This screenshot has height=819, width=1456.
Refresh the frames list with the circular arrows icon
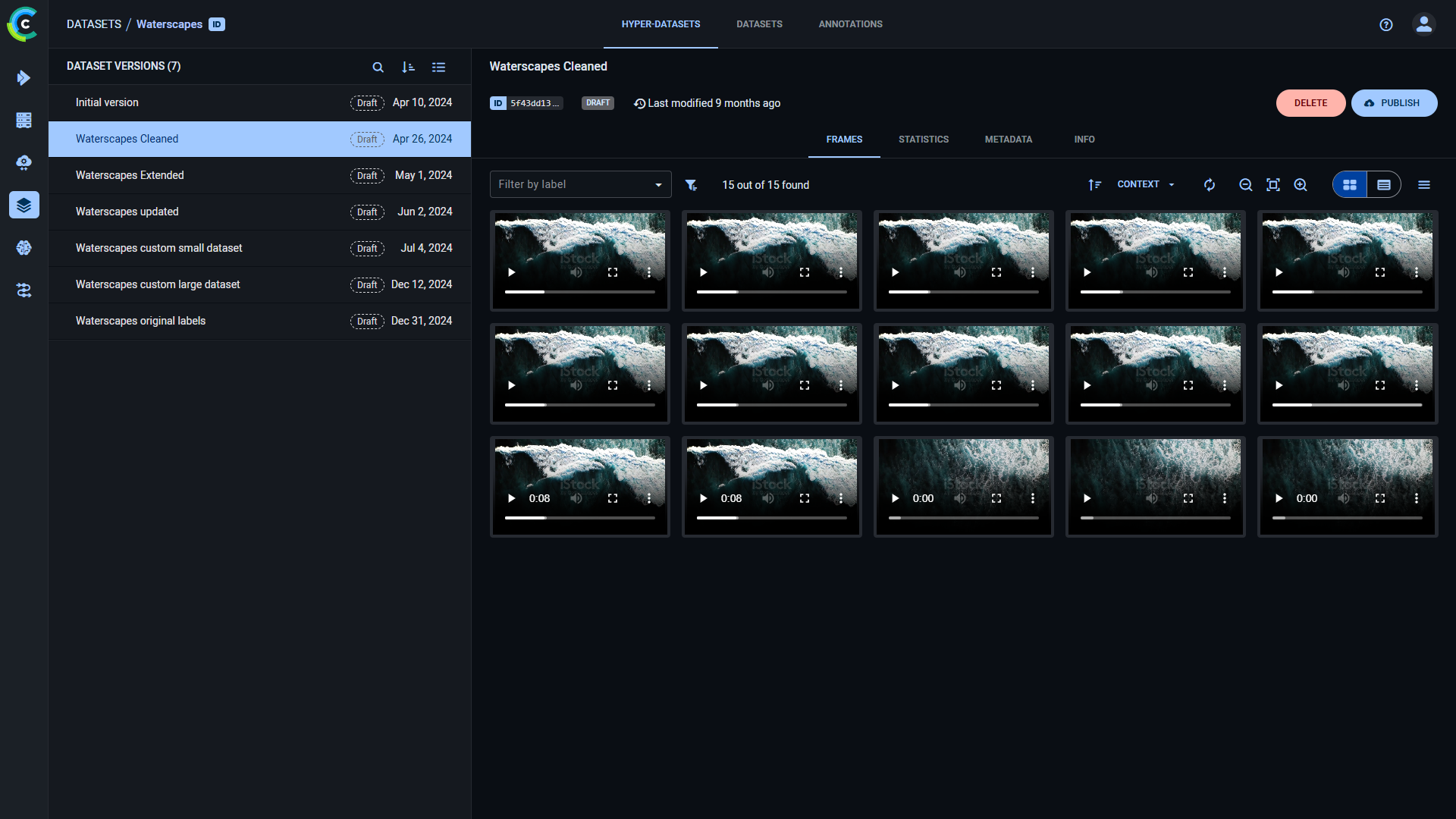tap(1209, 184)
